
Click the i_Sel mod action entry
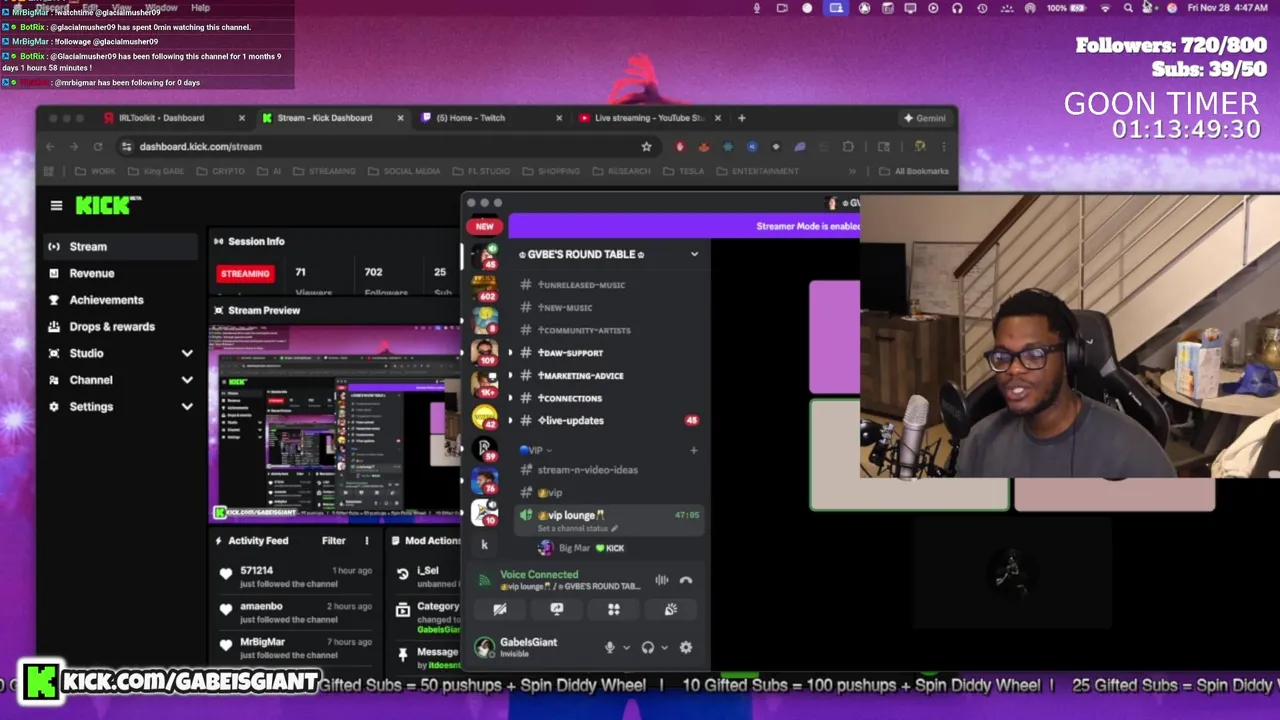(x=427, y=576)
